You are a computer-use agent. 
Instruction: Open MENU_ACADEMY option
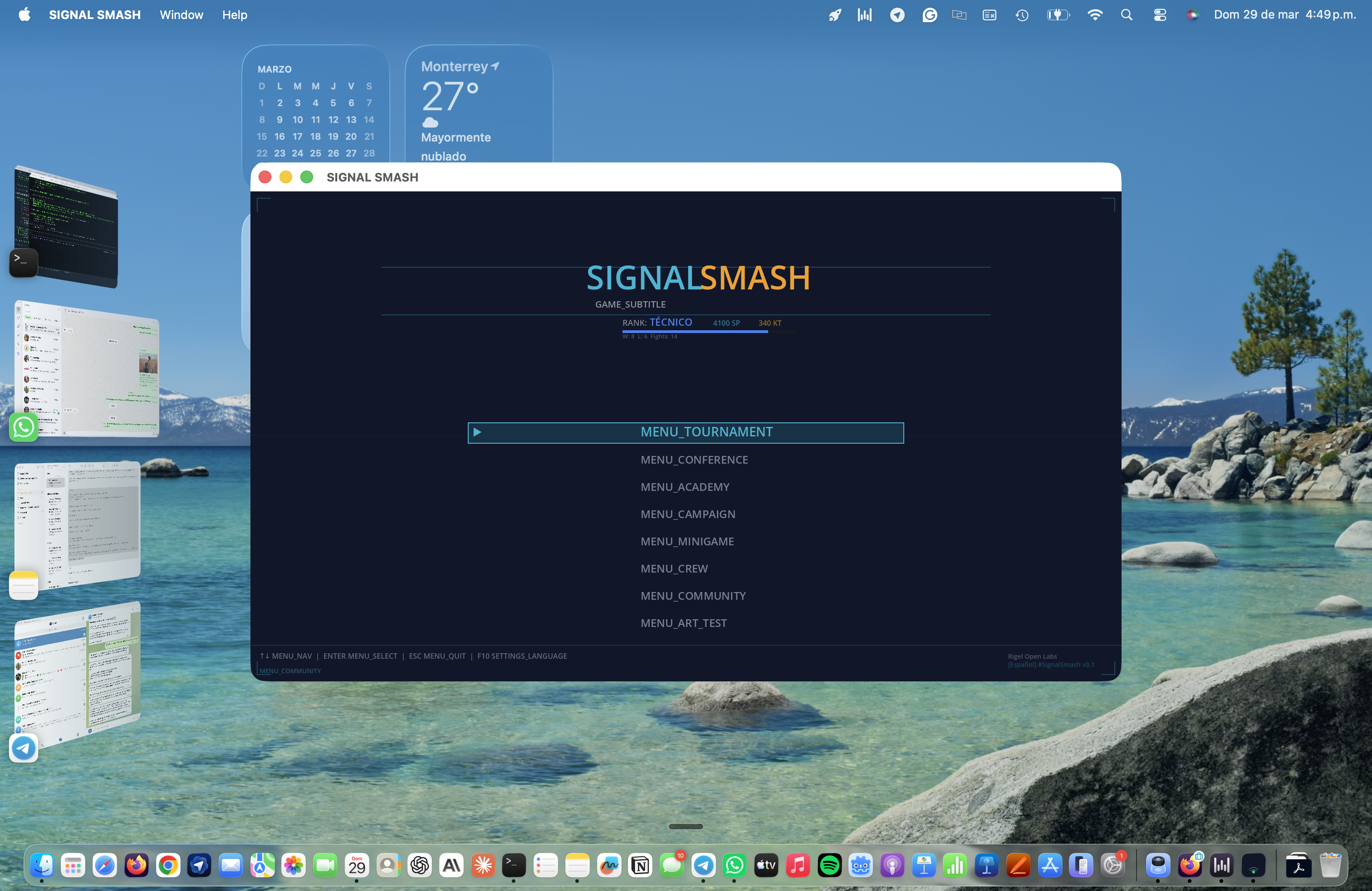(x=685, y=487)
